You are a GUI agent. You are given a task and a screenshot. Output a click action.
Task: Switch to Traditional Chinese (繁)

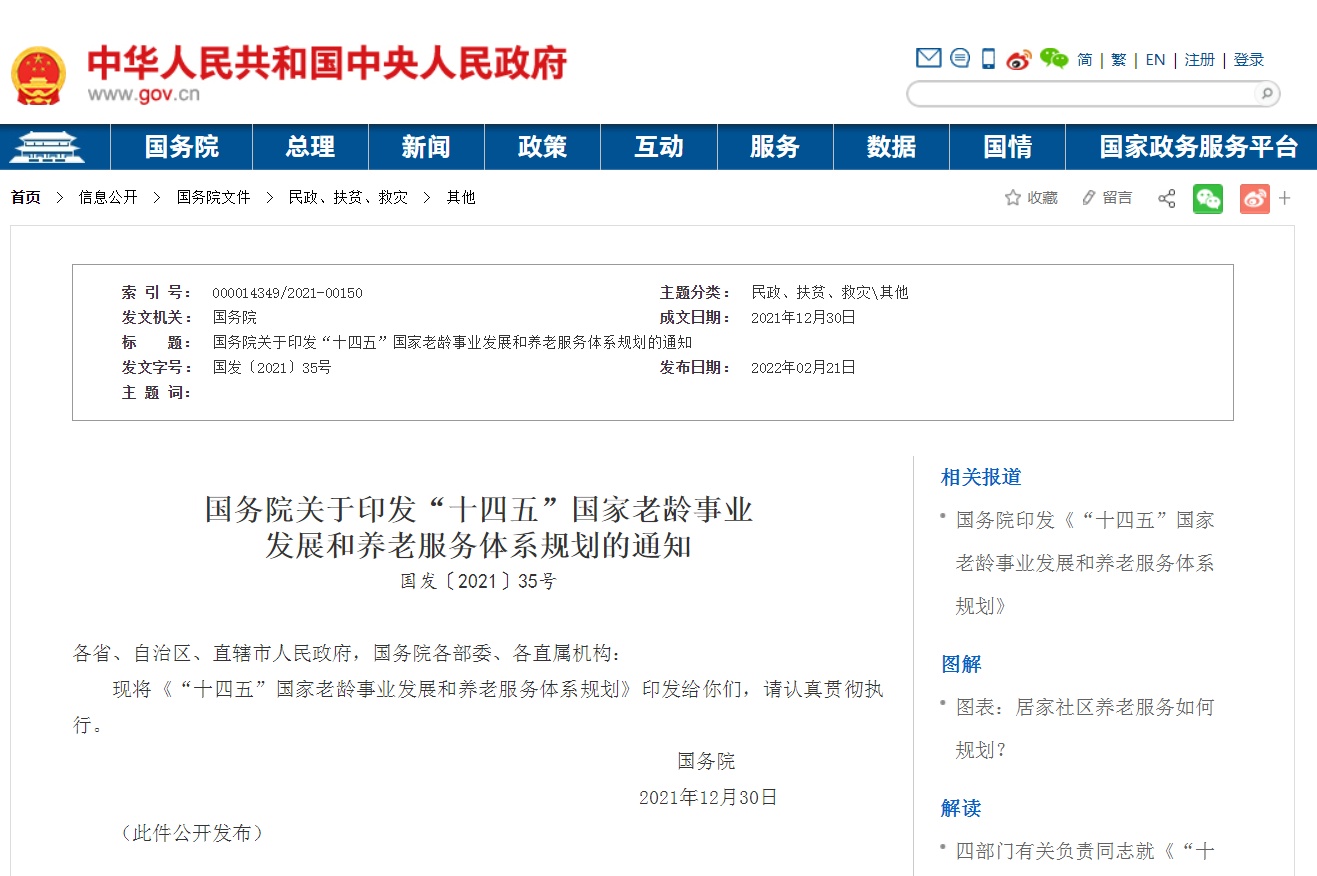(x=1118, y=60)
